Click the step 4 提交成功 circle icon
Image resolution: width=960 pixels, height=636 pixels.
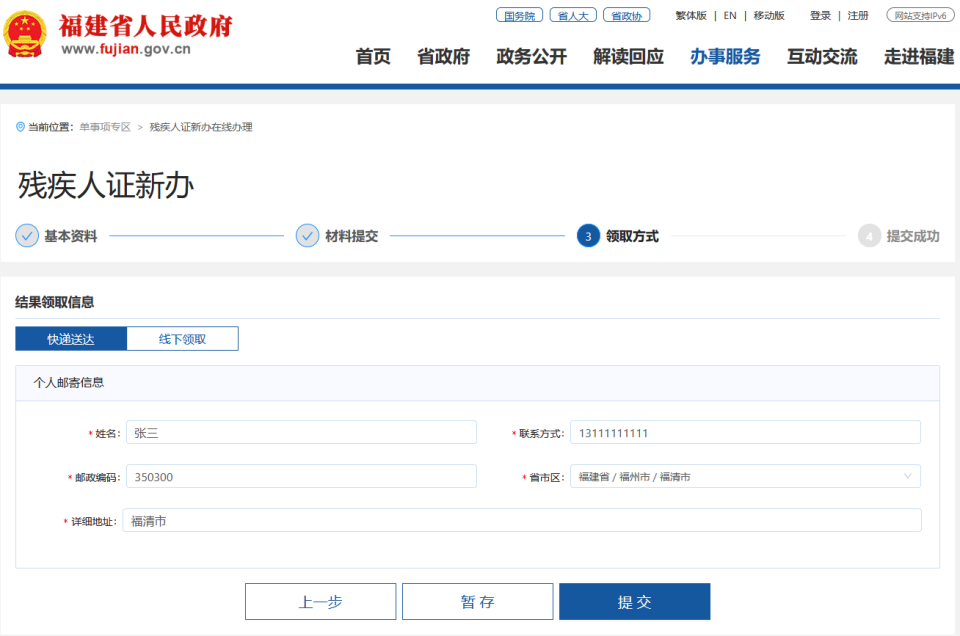pos(869,236)
